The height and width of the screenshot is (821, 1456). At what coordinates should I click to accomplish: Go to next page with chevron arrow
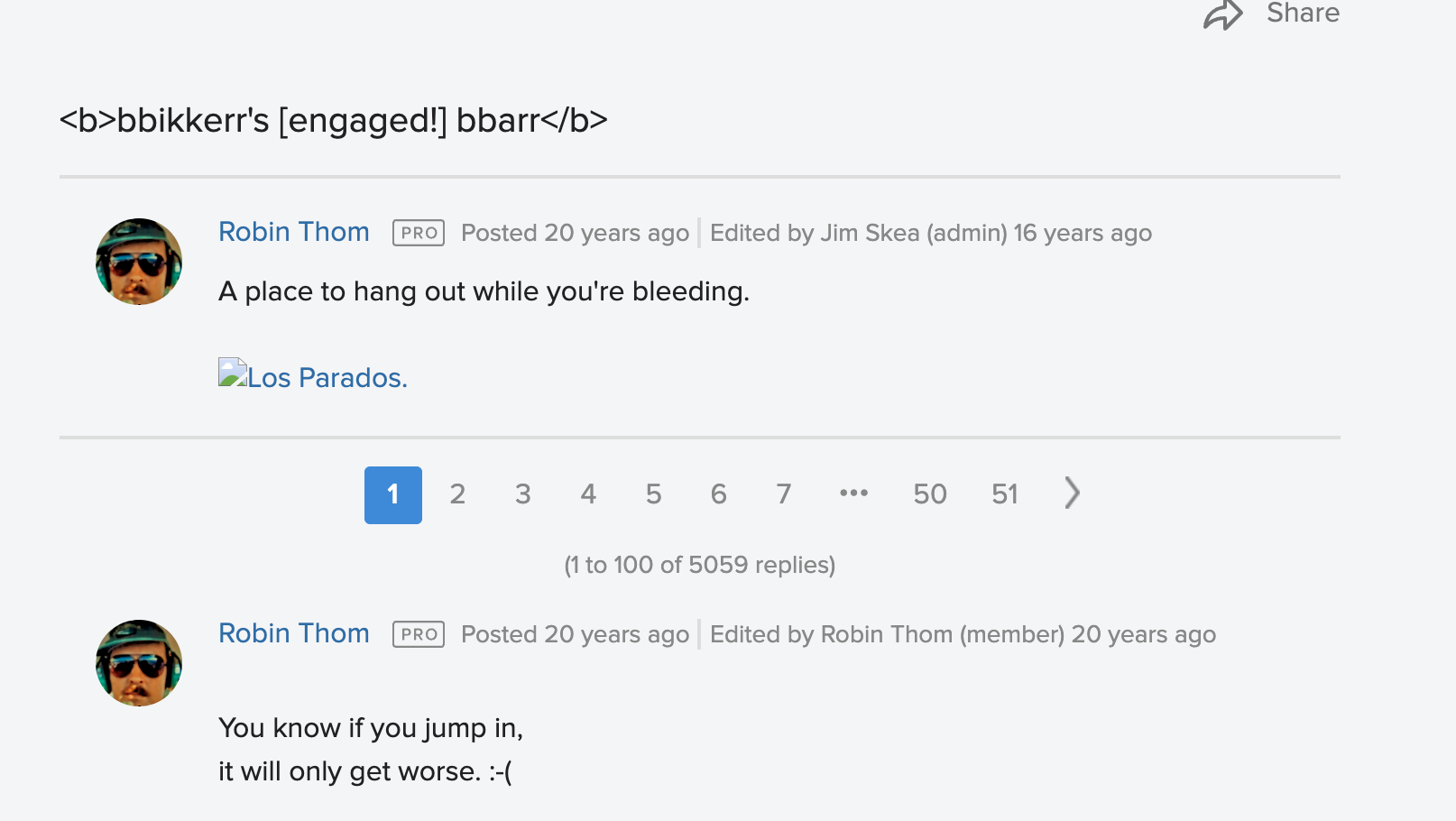point(1072,494)
